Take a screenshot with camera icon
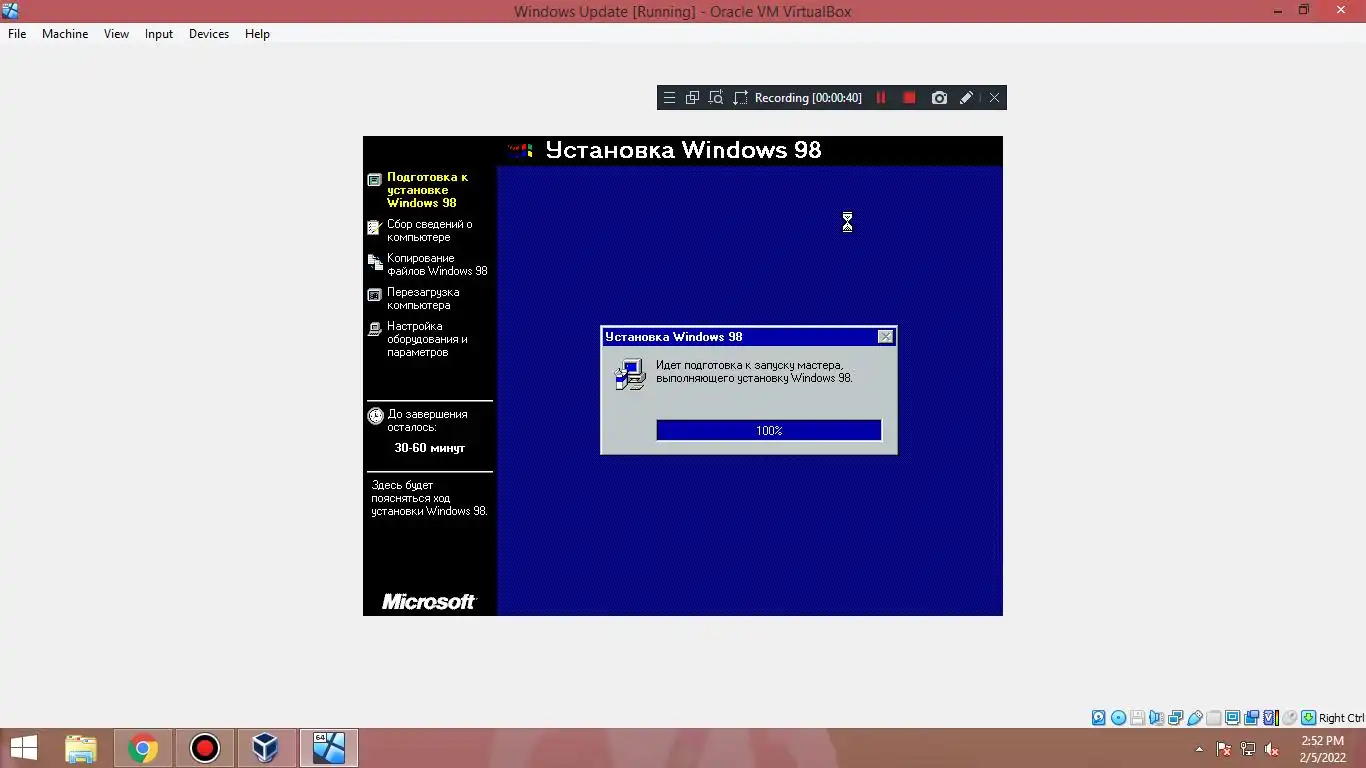The width and height of the screenshot is (1366, 768). point(939,98)
